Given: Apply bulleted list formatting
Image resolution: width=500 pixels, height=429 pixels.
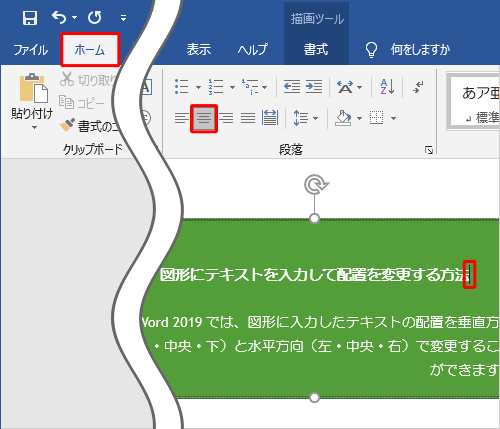Looking at the screenshot, I should point(182,87).
